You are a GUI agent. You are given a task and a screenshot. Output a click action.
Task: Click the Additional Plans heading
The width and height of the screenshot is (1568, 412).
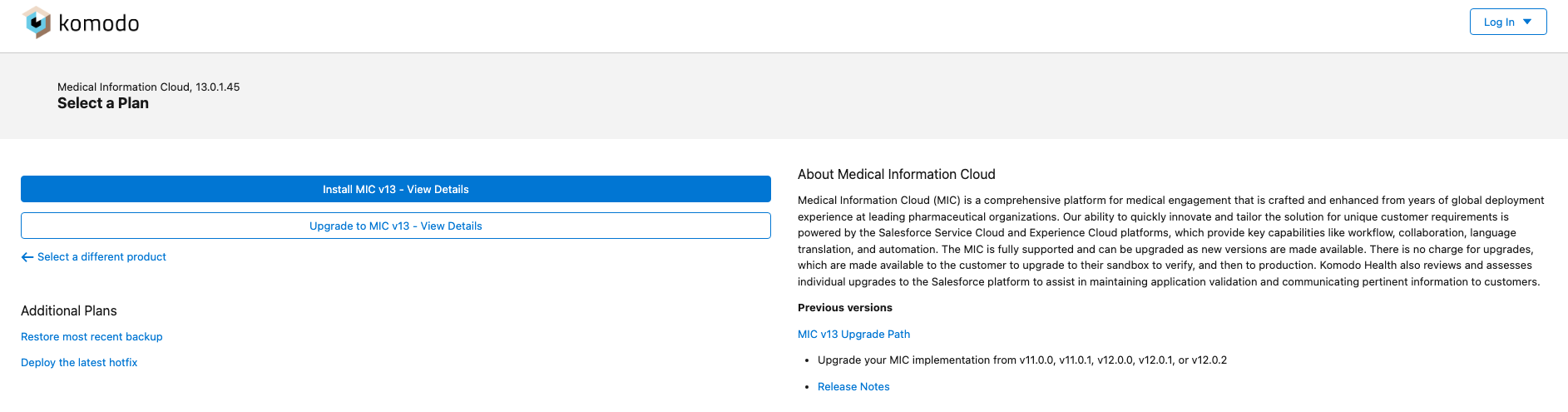(69, 310)
